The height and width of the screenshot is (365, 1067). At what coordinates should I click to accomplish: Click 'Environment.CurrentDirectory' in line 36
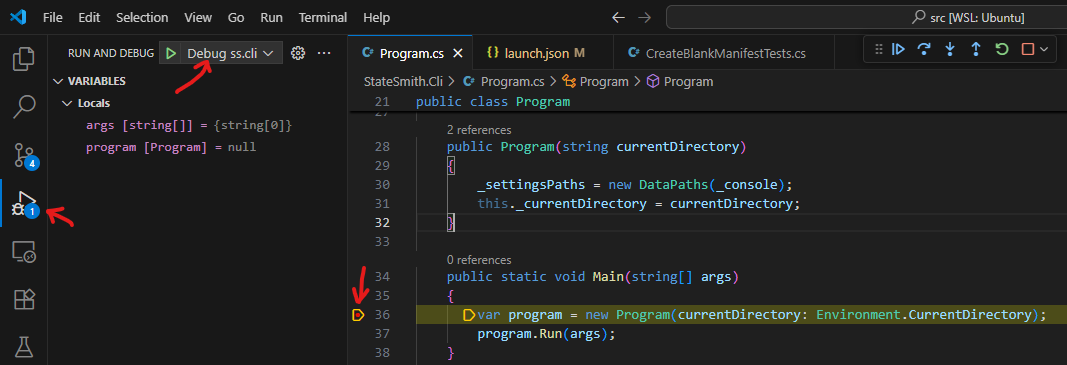click(x=923, y=315)
